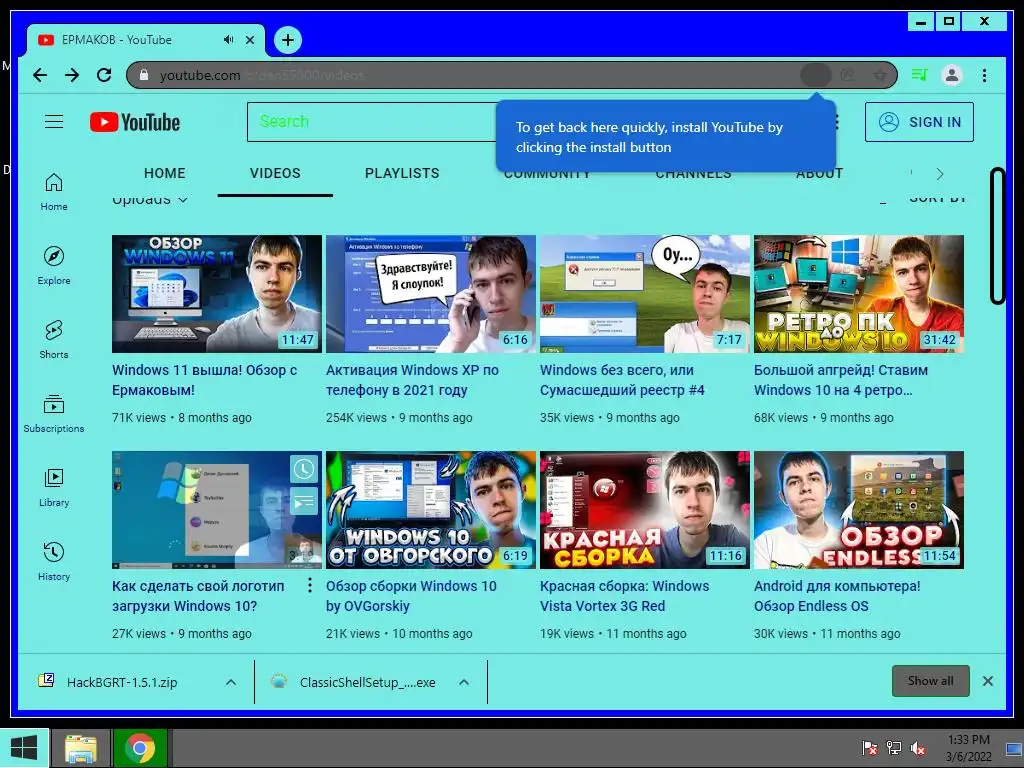1024x768 pixels.
Task: Open Subscriptions in the sidebar
Action: (54, 413)
